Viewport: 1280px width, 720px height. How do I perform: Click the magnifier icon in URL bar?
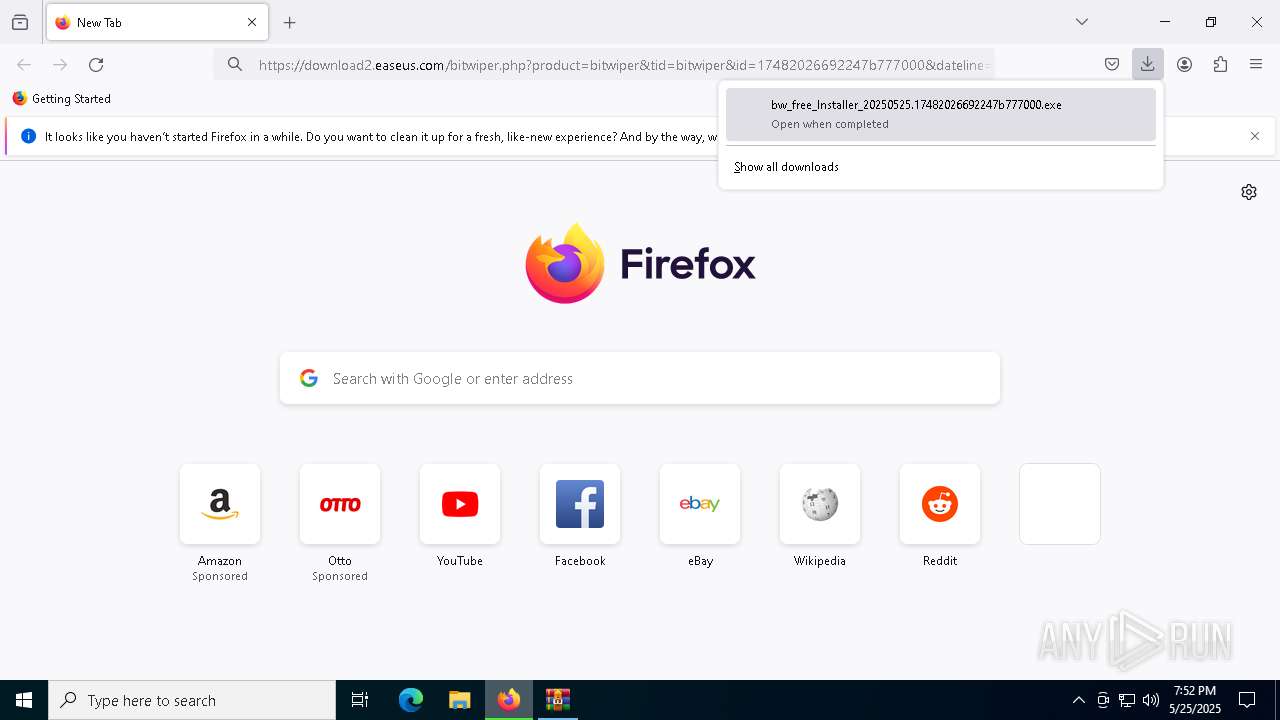pos(235,65)
